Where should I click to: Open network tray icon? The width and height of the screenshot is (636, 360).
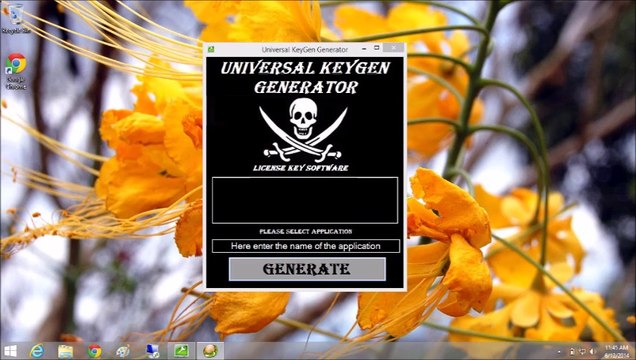coord(582,351)
